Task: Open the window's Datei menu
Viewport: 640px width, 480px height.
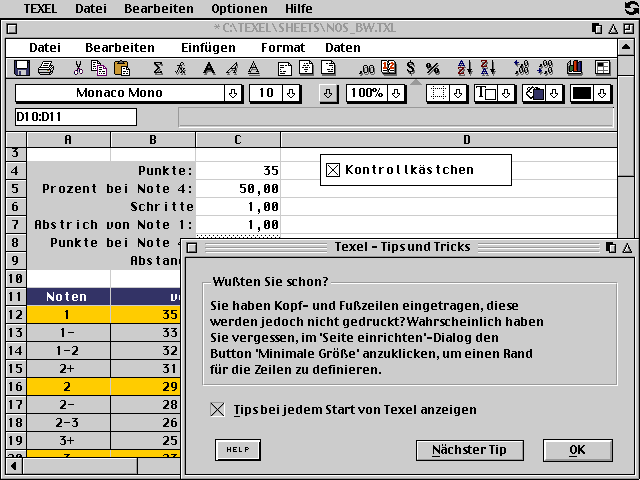Action: point(45,48)
